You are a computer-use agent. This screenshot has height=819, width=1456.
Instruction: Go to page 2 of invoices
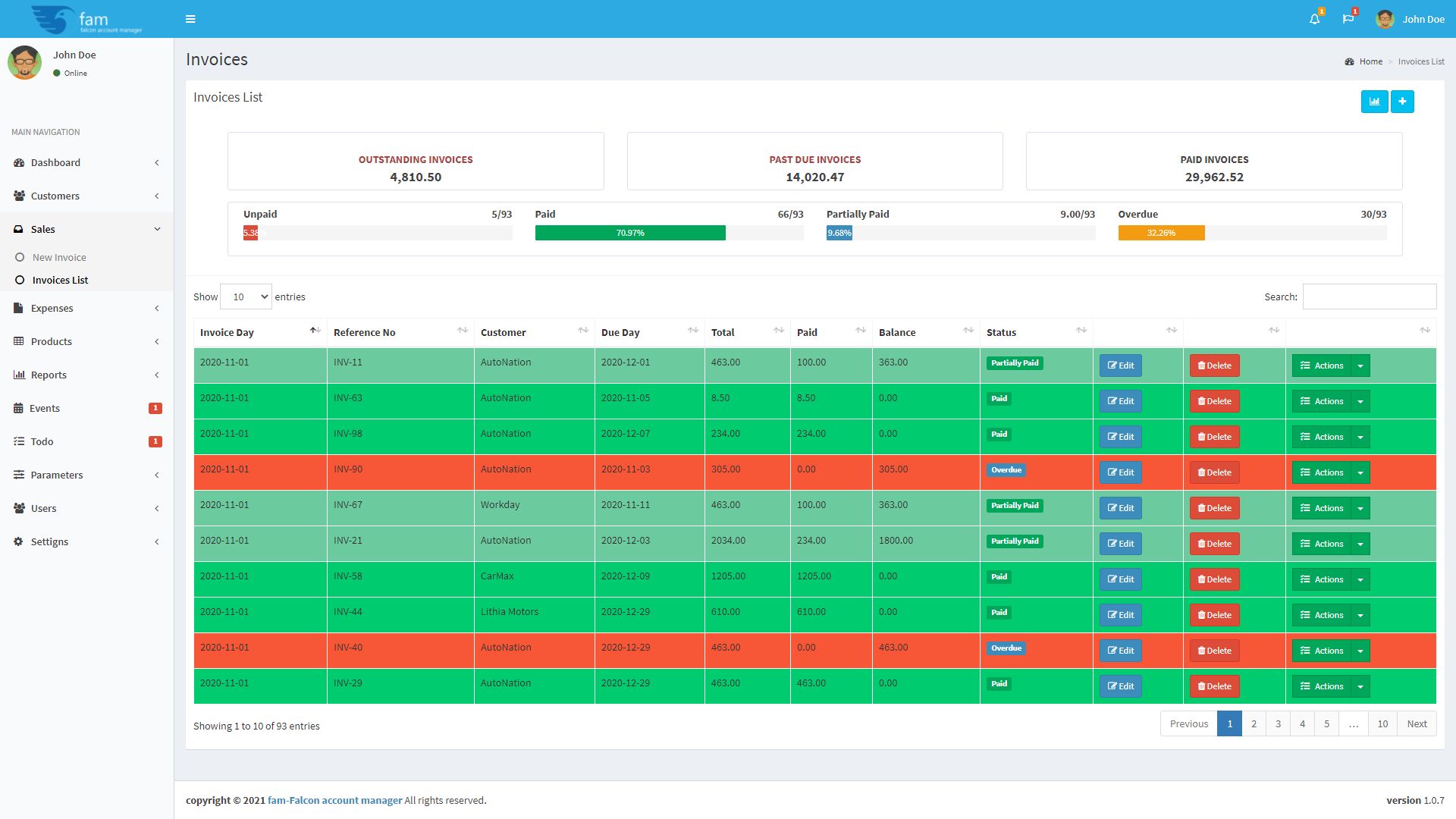pos(1254,723)
